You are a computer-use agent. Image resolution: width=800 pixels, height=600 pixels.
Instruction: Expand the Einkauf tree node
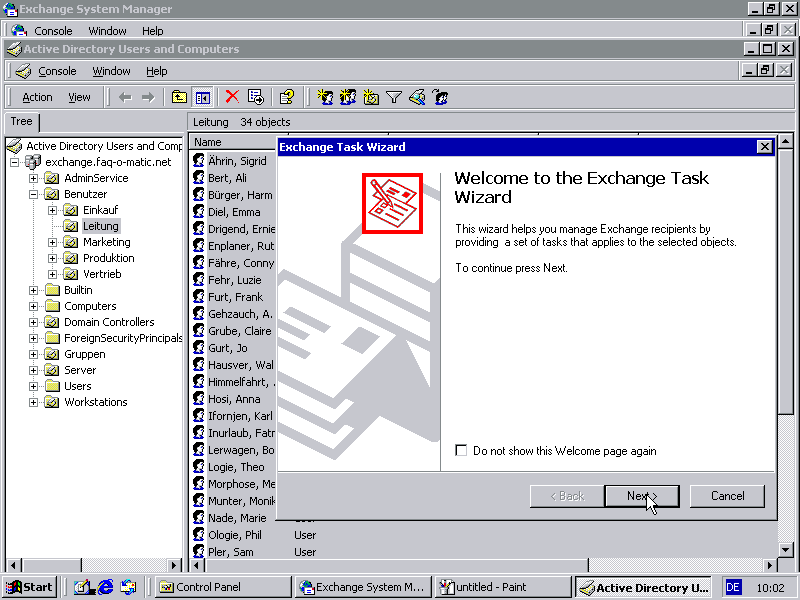pyautogui.click(x=52, y=210)
